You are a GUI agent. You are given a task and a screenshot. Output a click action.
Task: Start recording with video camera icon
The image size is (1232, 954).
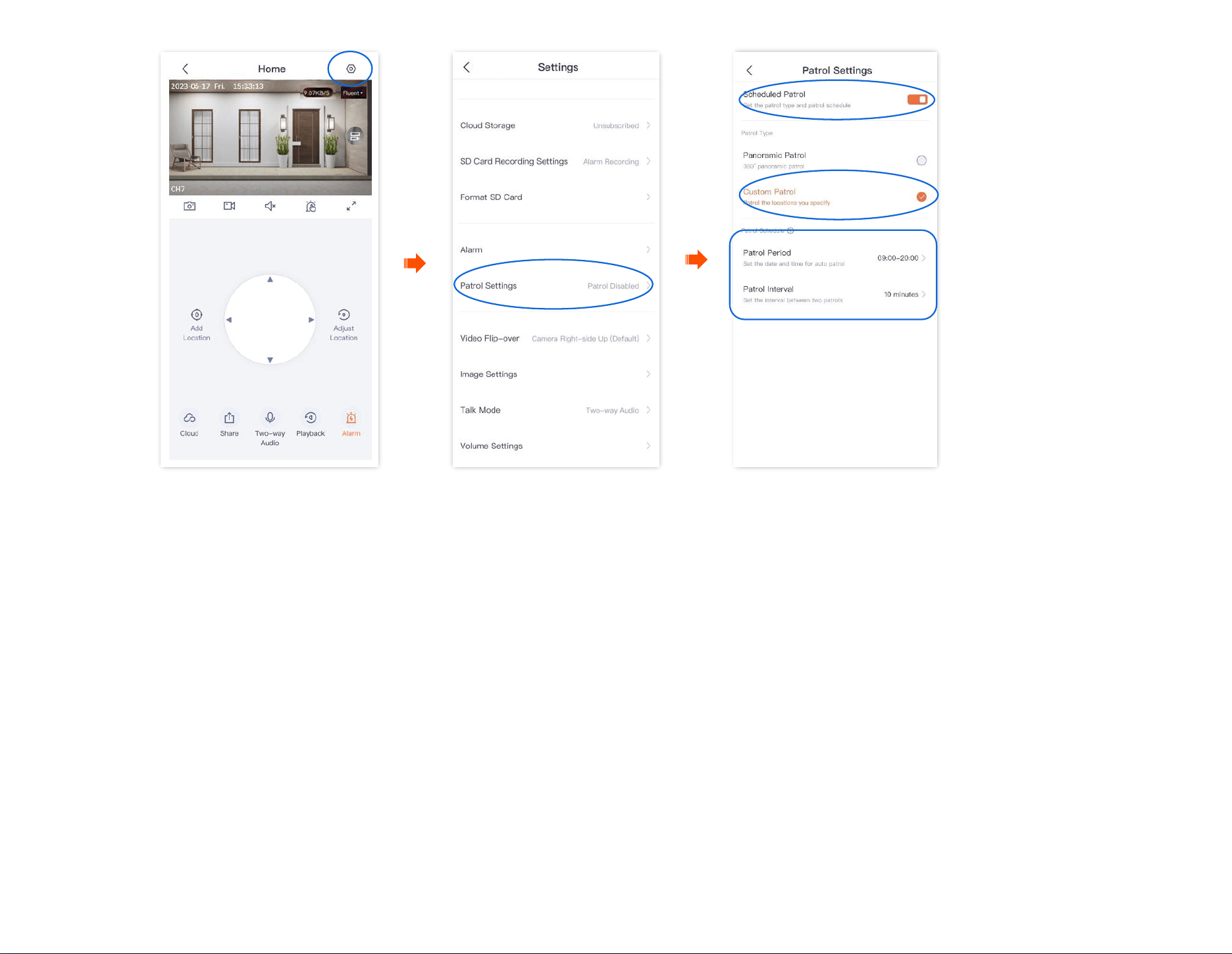[230, 206]
